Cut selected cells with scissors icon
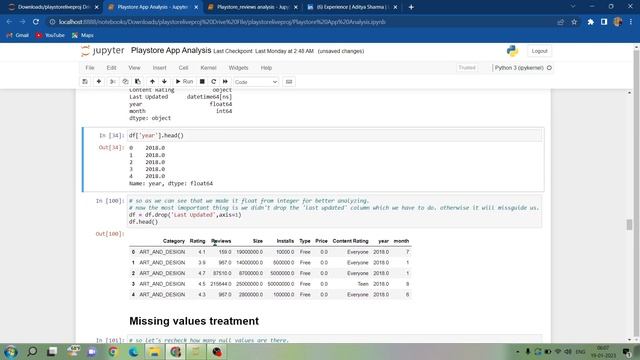 [113, 82]
